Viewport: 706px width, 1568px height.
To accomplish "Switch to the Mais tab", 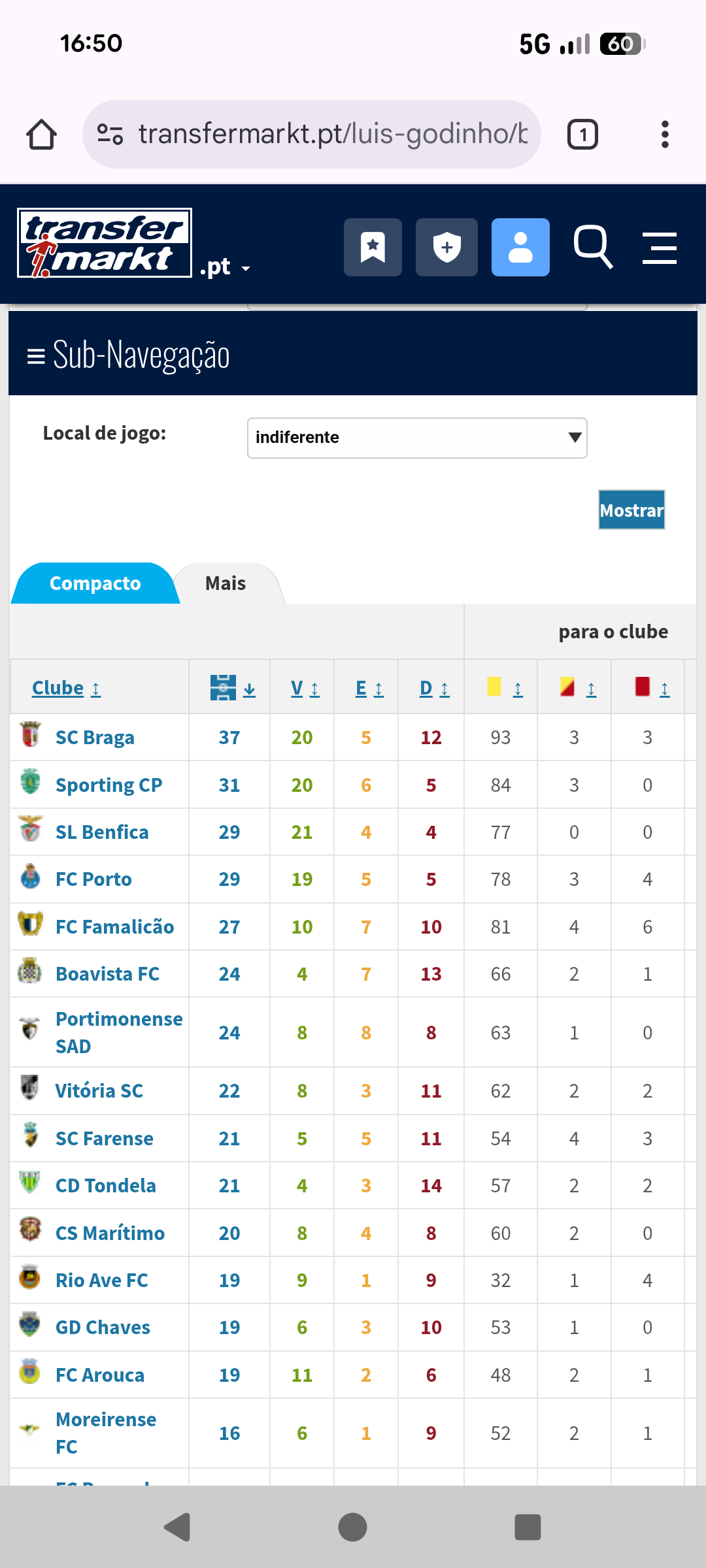I will click(x=226, y=583).
